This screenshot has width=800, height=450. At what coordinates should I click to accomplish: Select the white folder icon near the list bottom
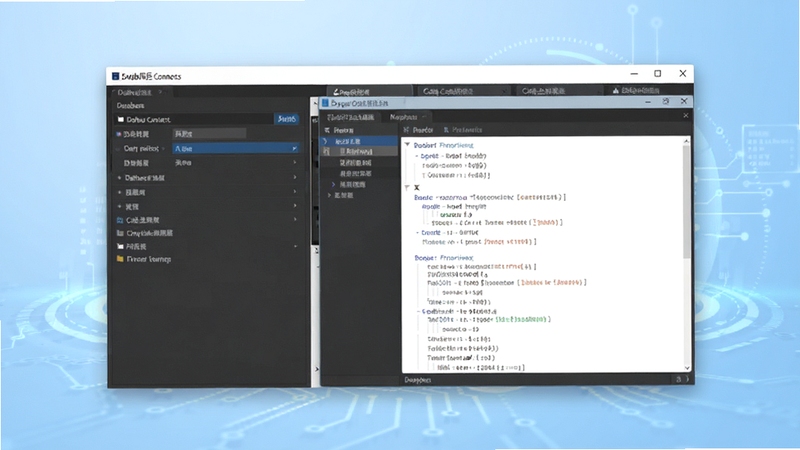[x=120, y=246]
